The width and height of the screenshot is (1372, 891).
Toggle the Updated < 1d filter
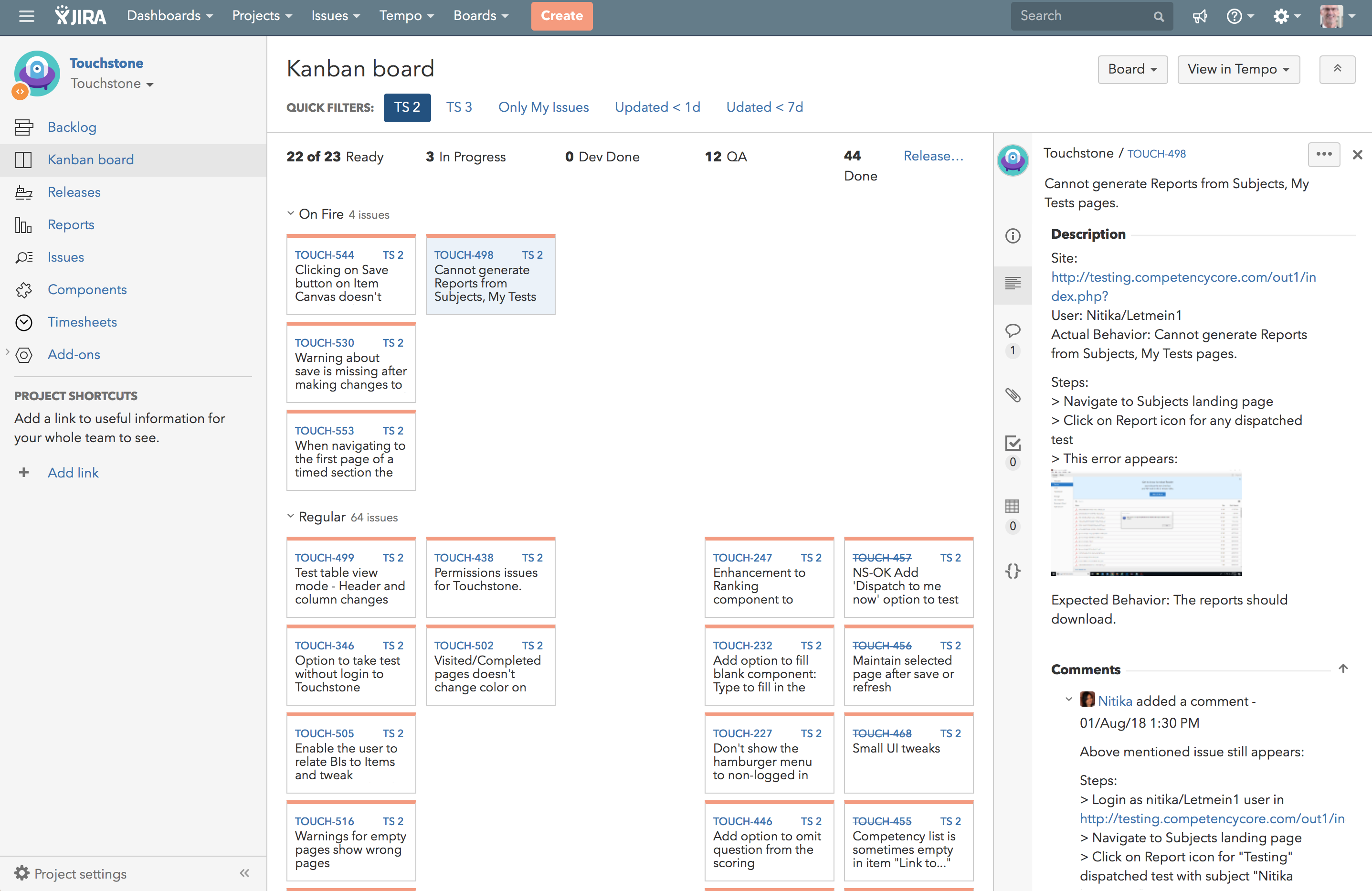657,107
